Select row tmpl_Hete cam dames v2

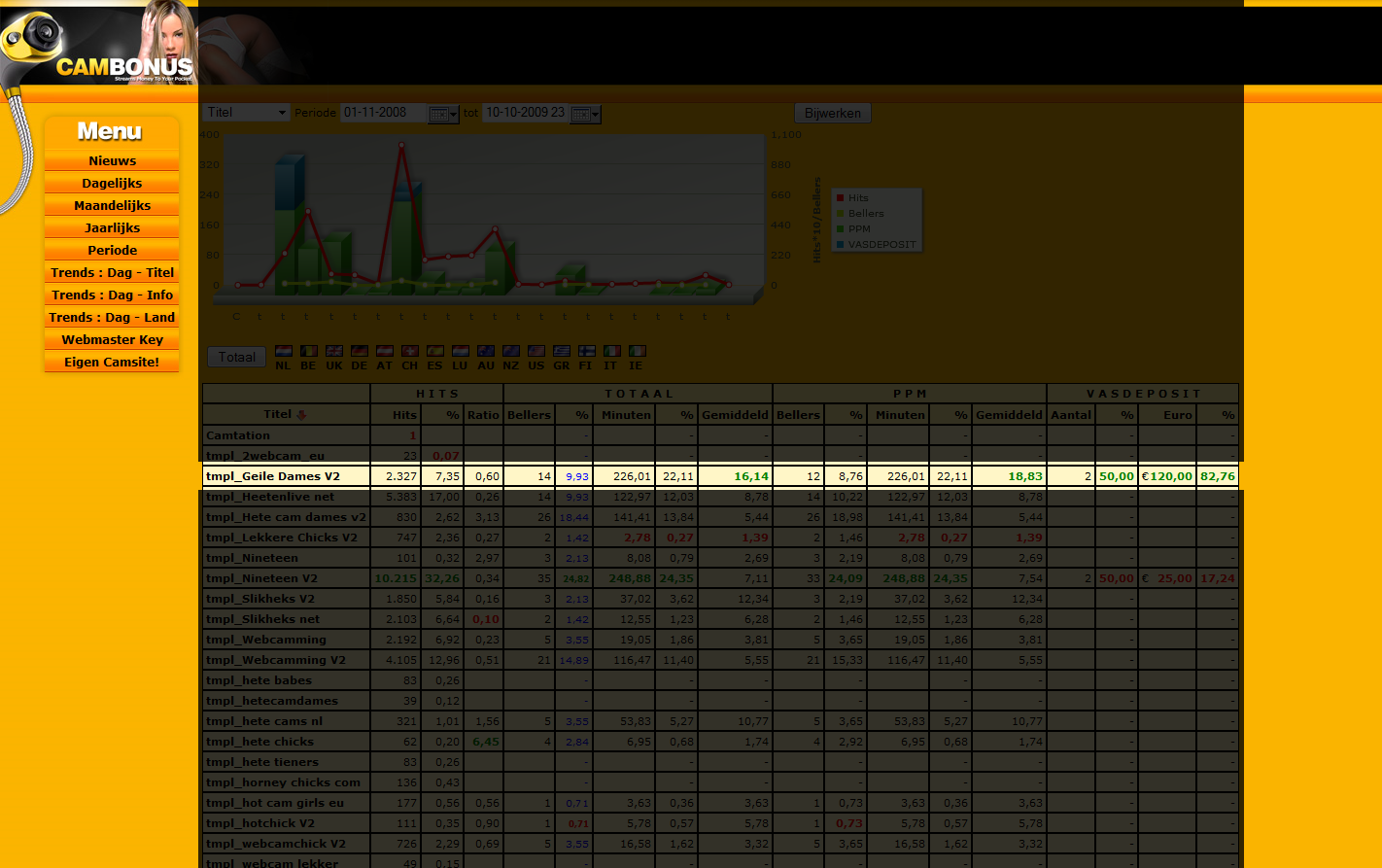pyautogui.click(x=720, y=517)
